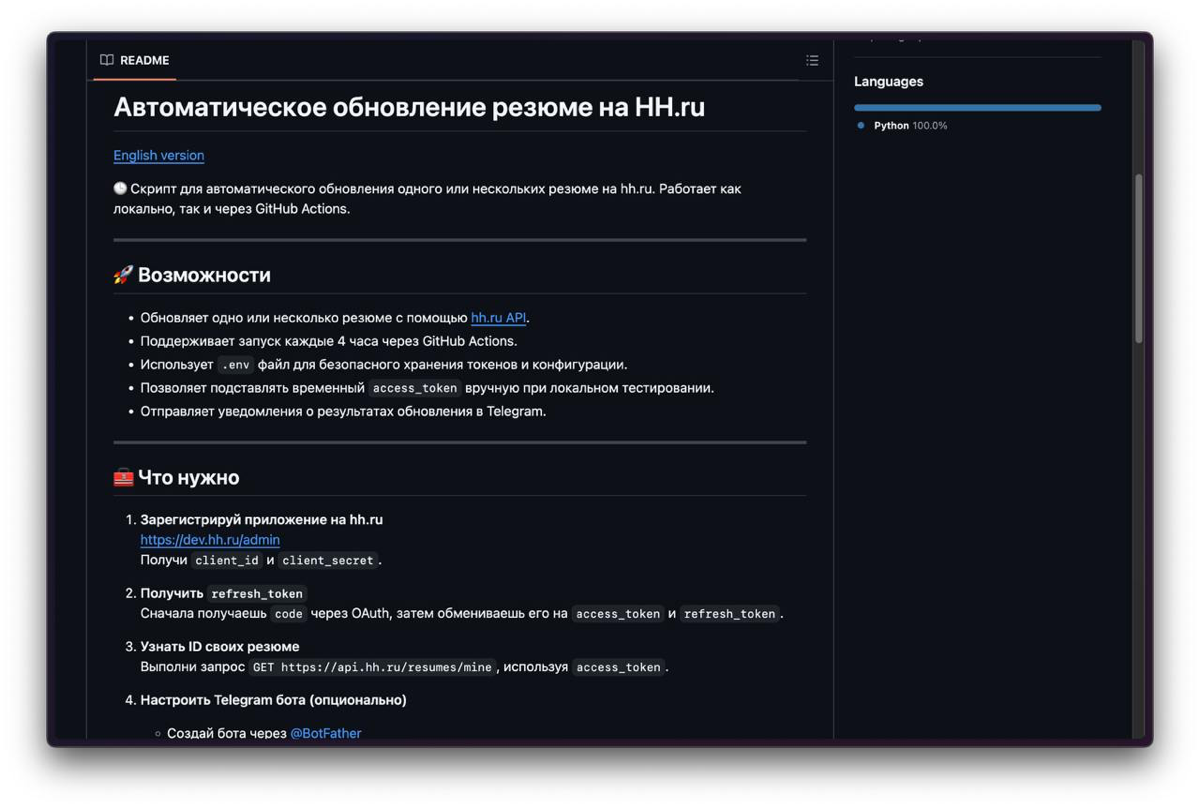Image resolution: width=1200 pixels, height=809 pixels.
Task: Click '100.0%' next to Python
Action: (x=930, y=126)
